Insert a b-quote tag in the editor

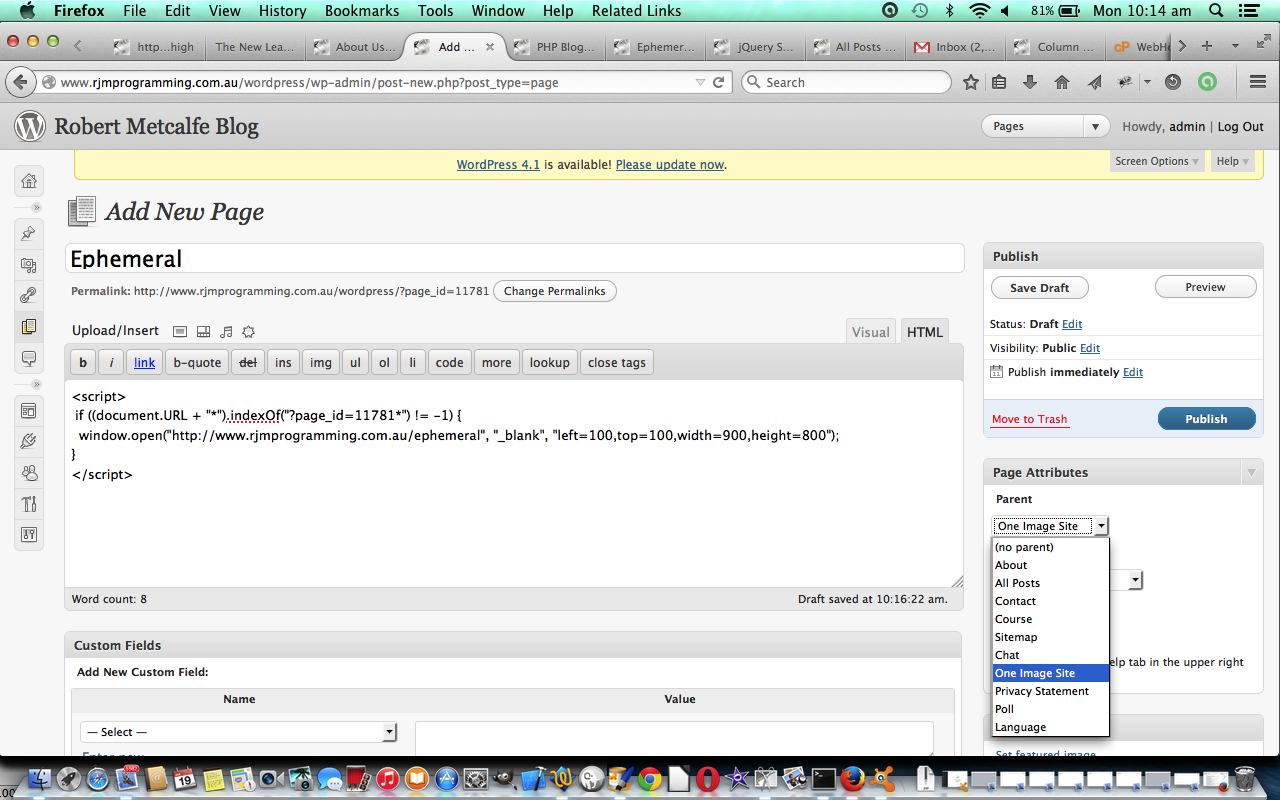[x=197, y=362]
